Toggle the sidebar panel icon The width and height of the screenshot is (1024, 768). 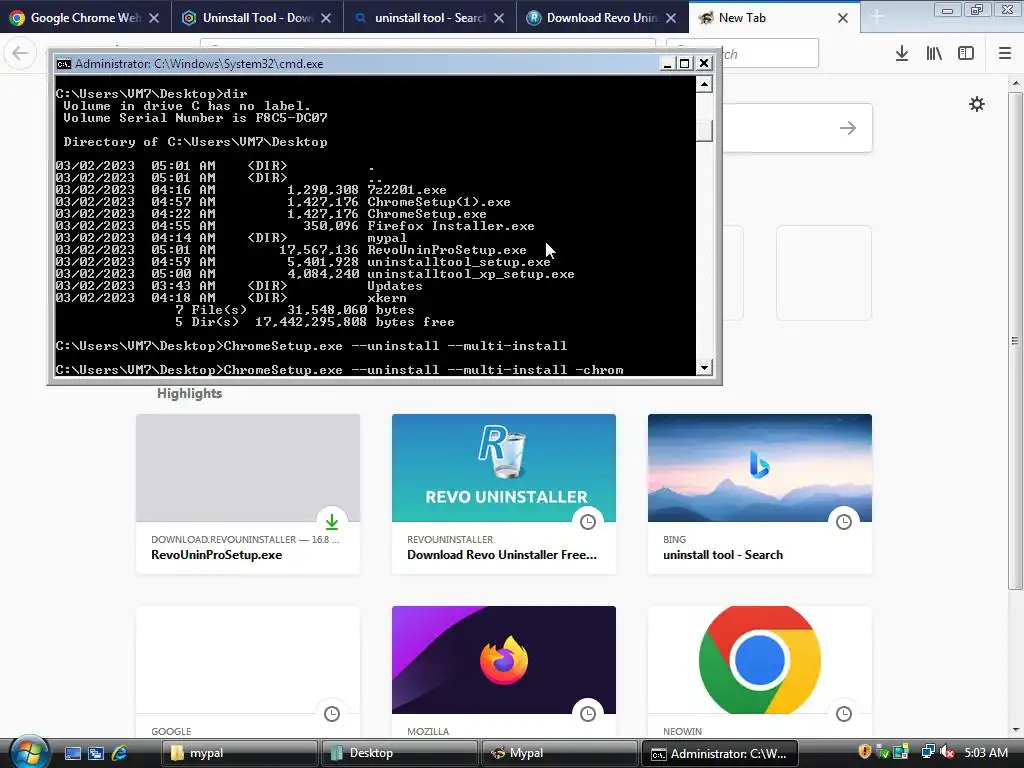coord(966,54)
